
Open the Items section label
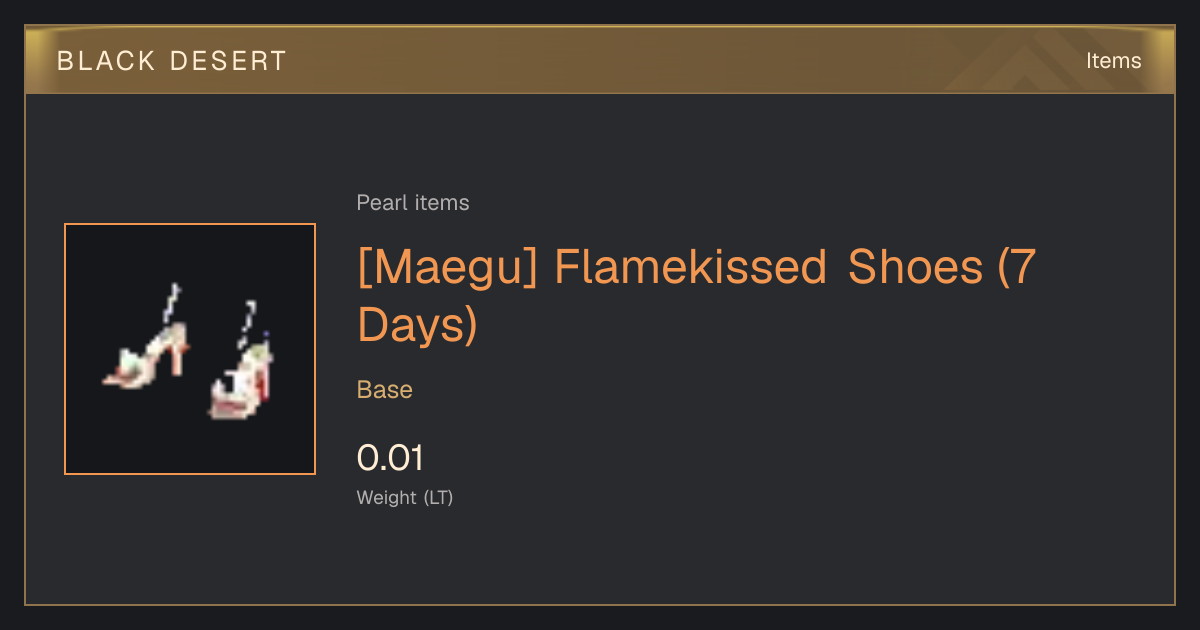pos(1113,61)
